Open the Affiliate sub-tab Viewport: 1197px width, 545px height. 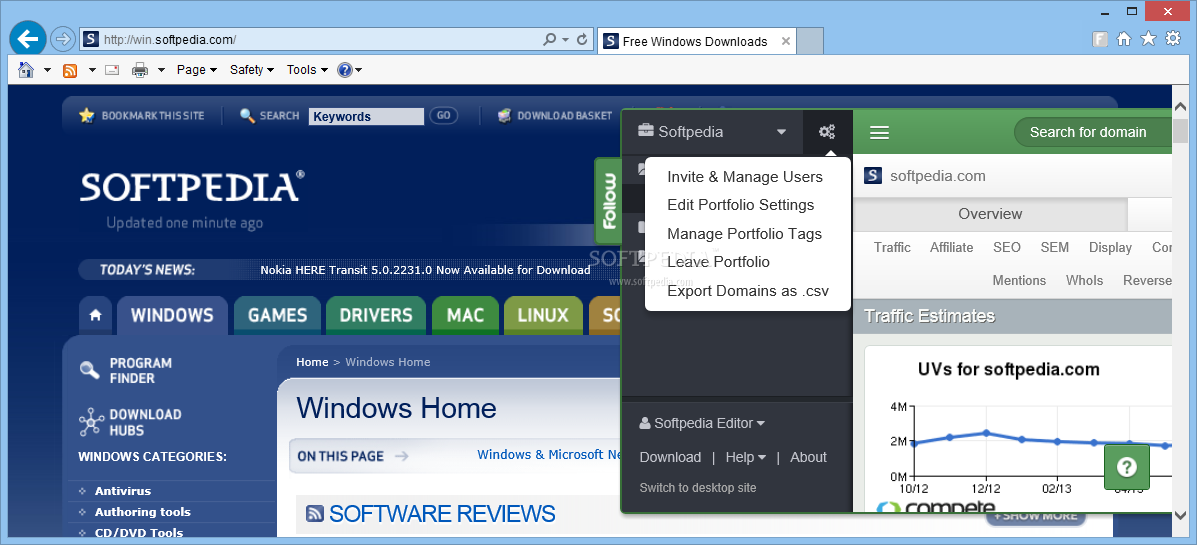(x=951, y=247)
